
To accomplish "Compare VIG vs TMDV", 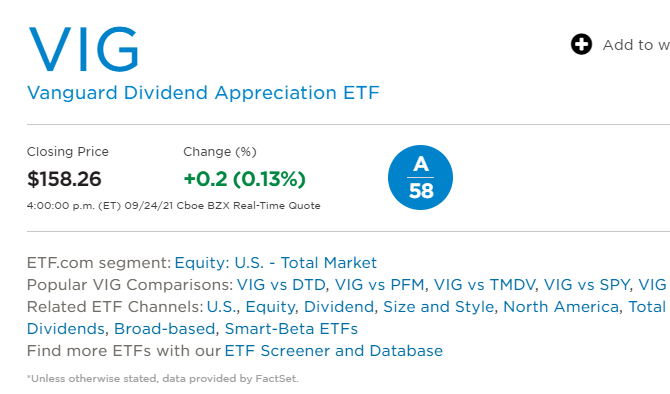I will [x=484, y=285].
